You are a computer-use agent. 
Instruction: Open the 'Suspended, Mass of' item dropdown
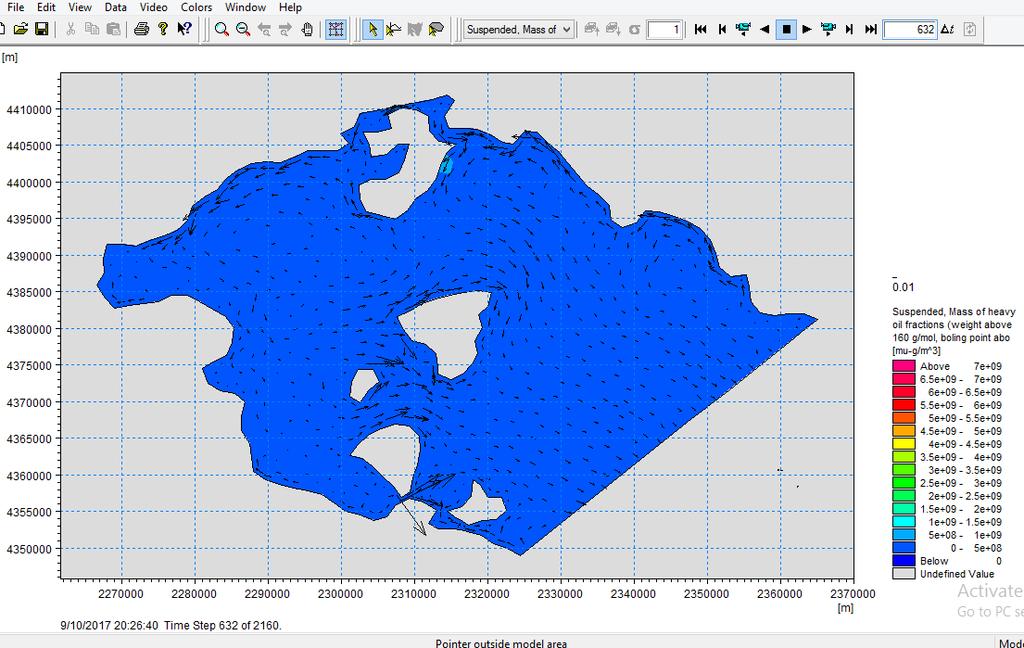coord(519,29)
